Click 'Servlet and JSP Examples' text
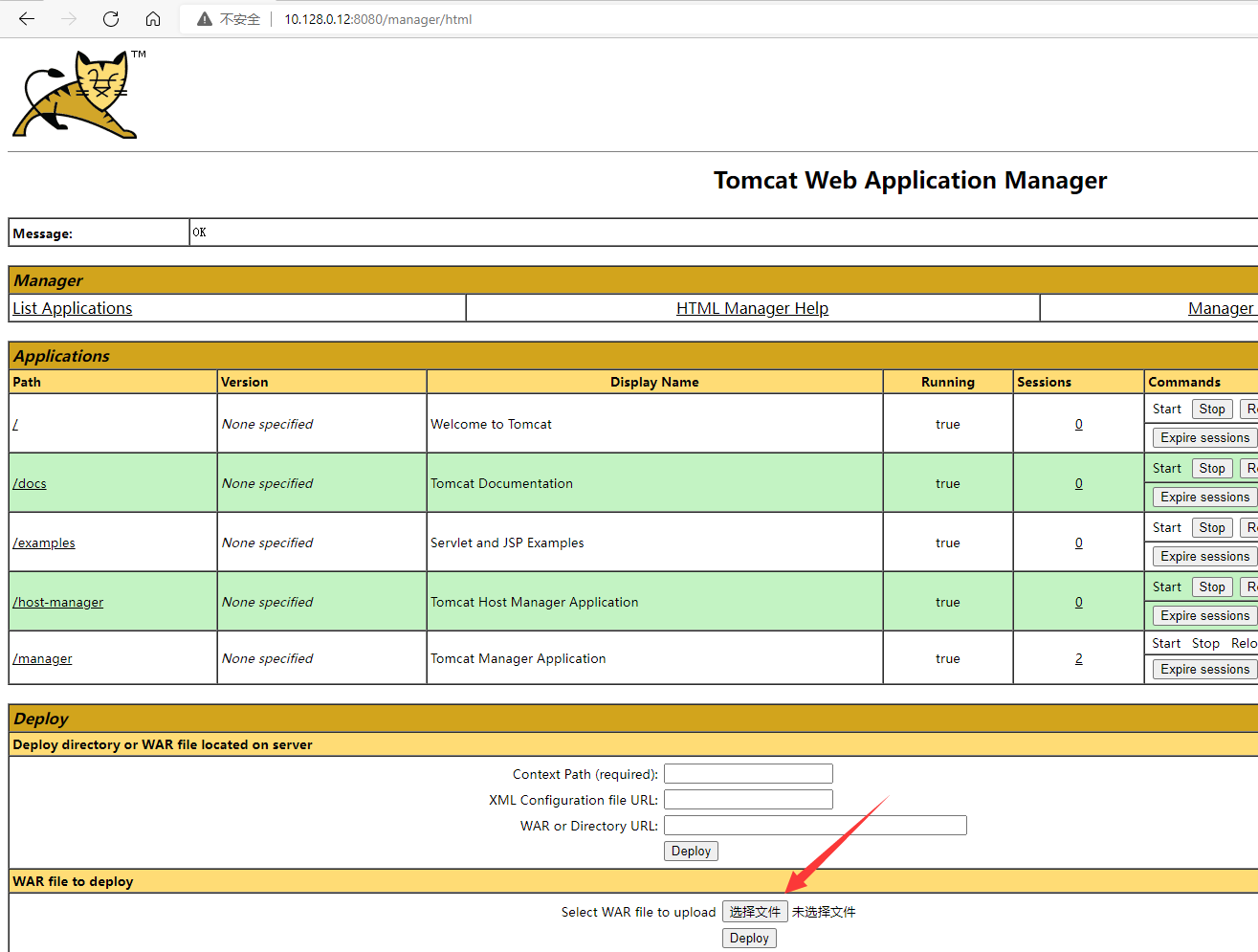Screen dimensions: 1258x952 pyautogui.click(x=507, y=542)
